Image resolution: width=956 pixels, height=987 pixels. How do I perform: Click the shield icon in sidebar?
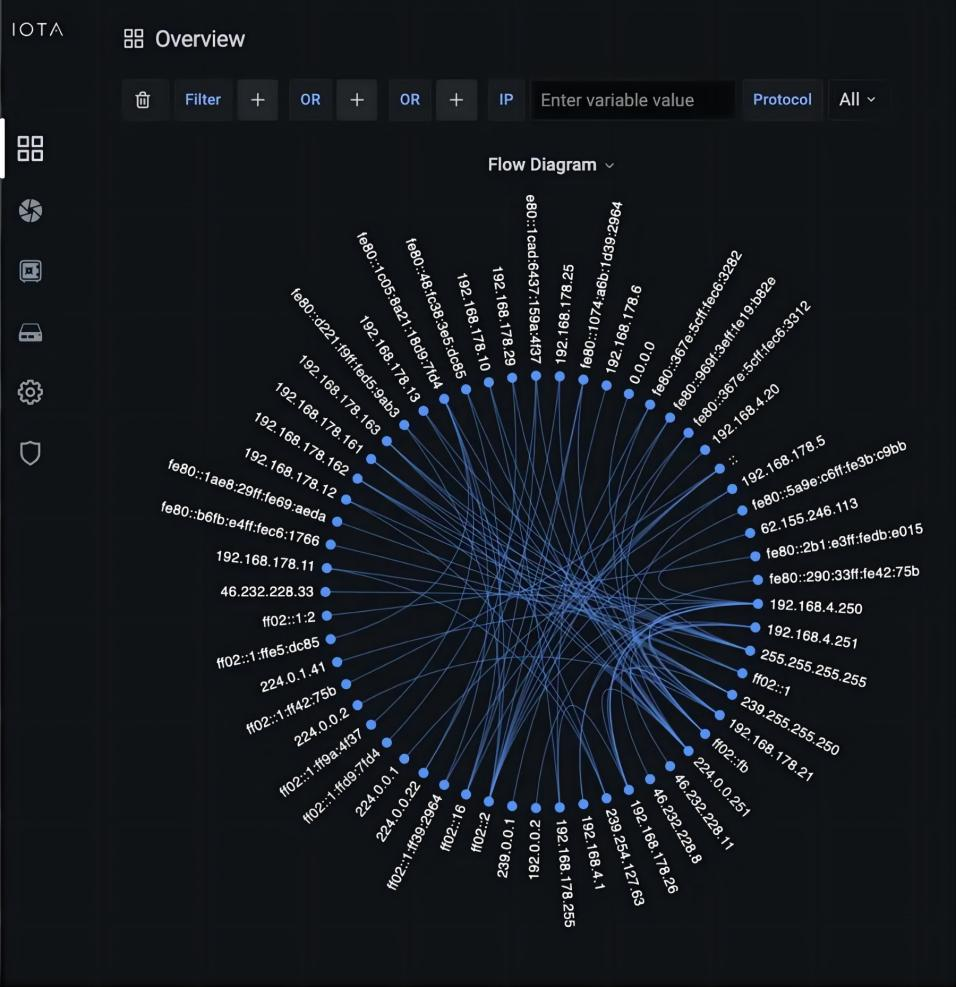tap(31, 454)
